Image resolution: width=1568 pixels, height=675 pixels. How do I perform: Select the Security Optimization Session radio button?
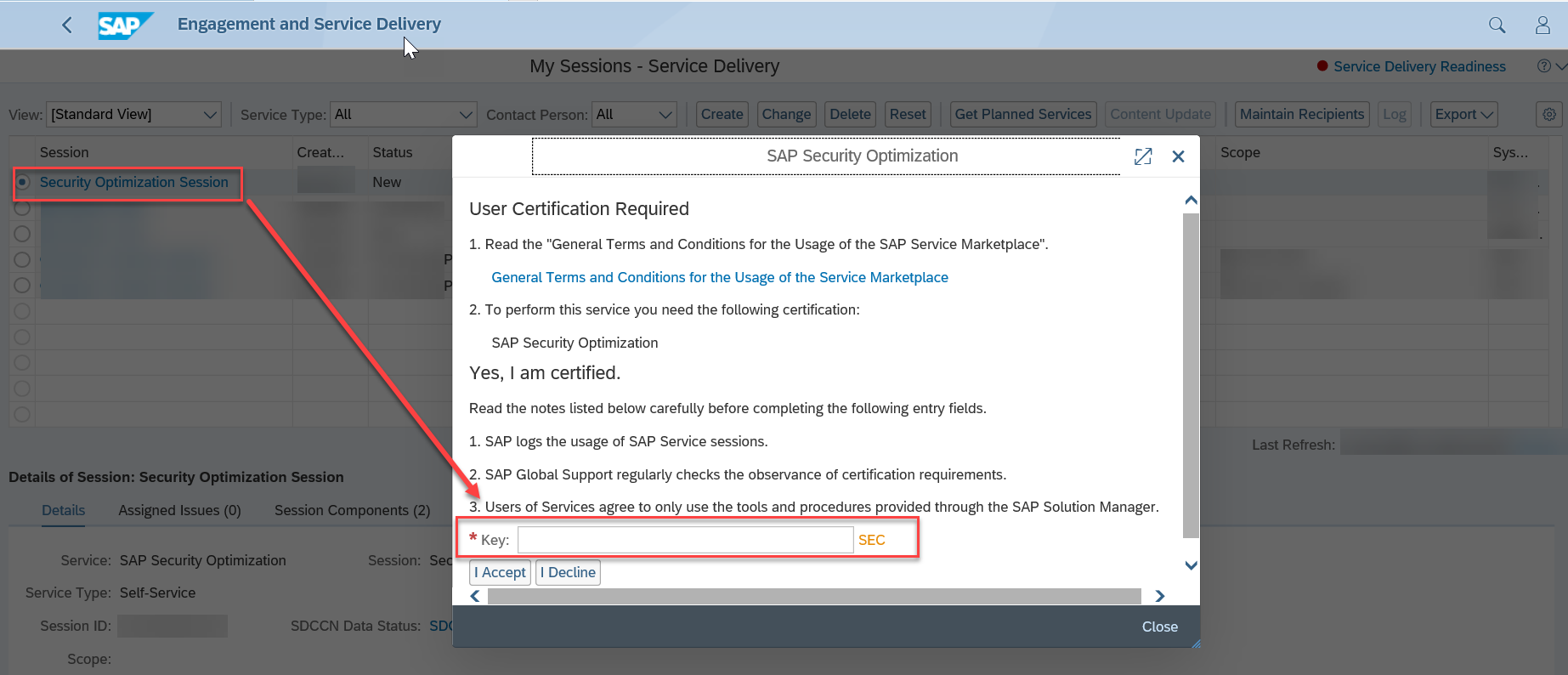point(23,182)
